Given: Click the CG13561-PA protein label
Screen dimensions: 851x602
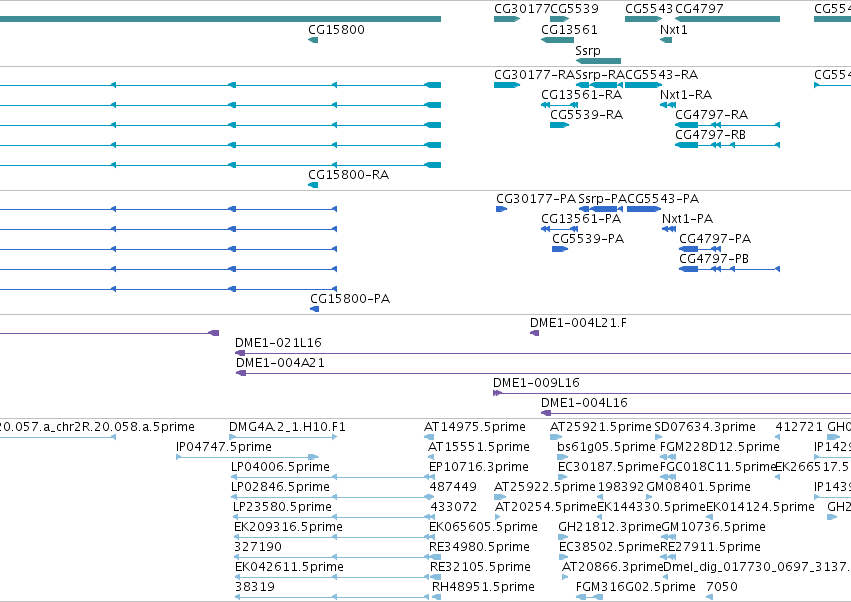Looking at the screenshot, I should 581,219.
